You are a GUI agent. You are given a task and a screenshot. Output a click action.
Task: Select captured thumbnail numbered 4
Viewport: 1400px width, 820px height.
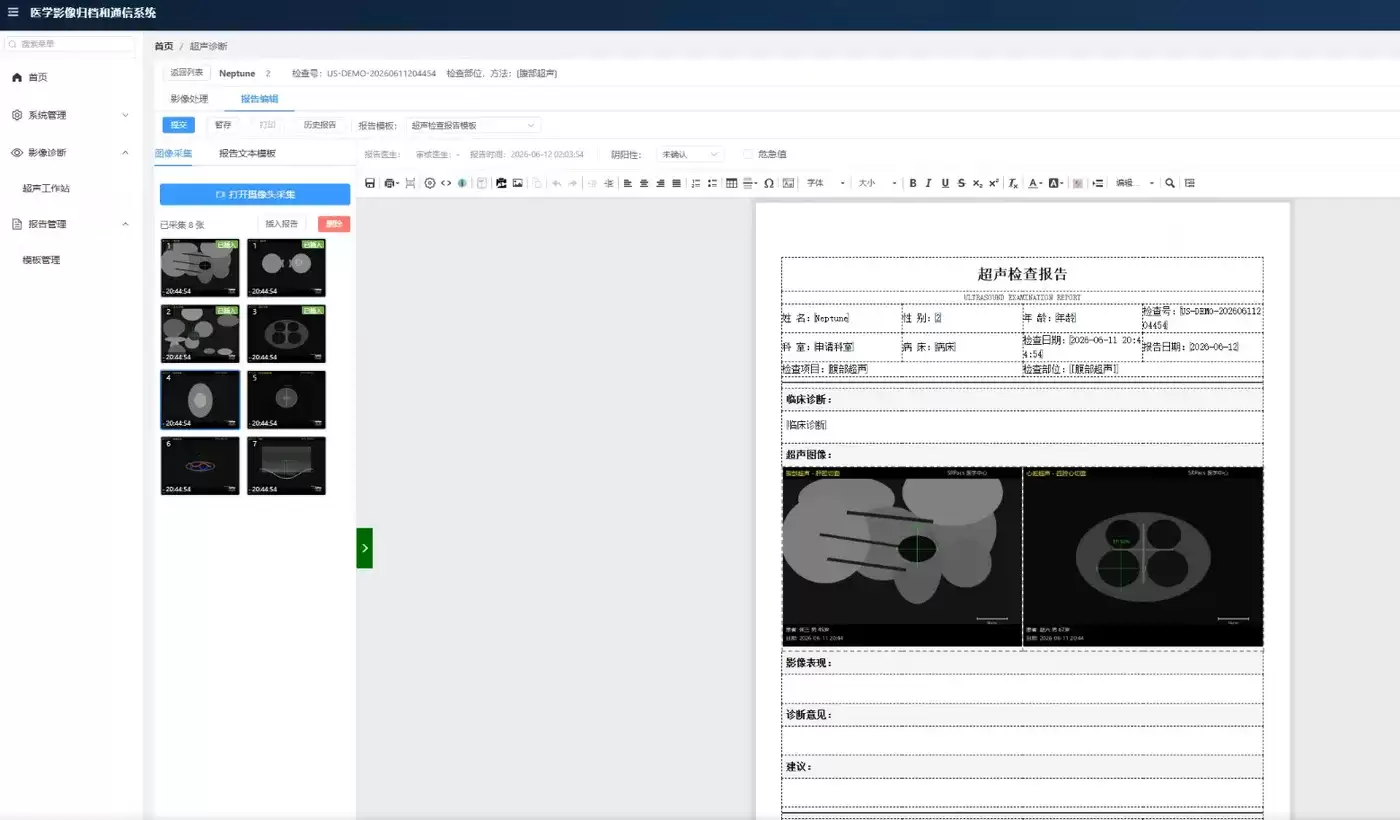point(200,400)
